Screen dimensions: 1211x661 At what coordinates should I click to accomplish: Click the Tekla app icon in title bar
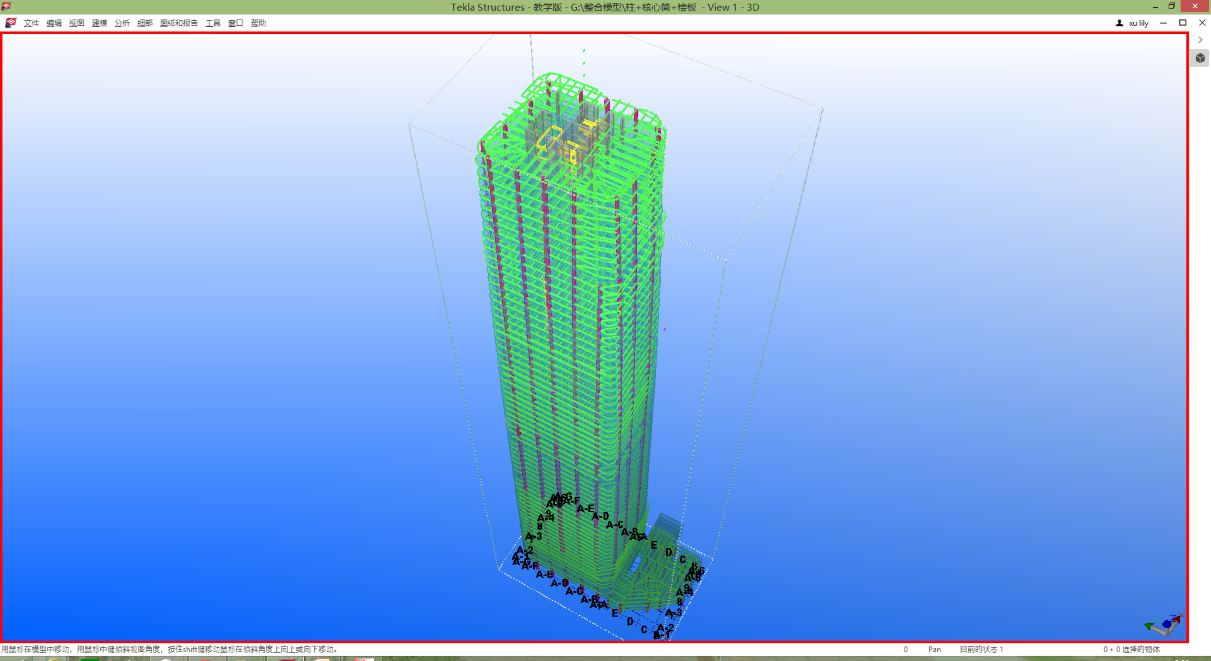(8, 7)
